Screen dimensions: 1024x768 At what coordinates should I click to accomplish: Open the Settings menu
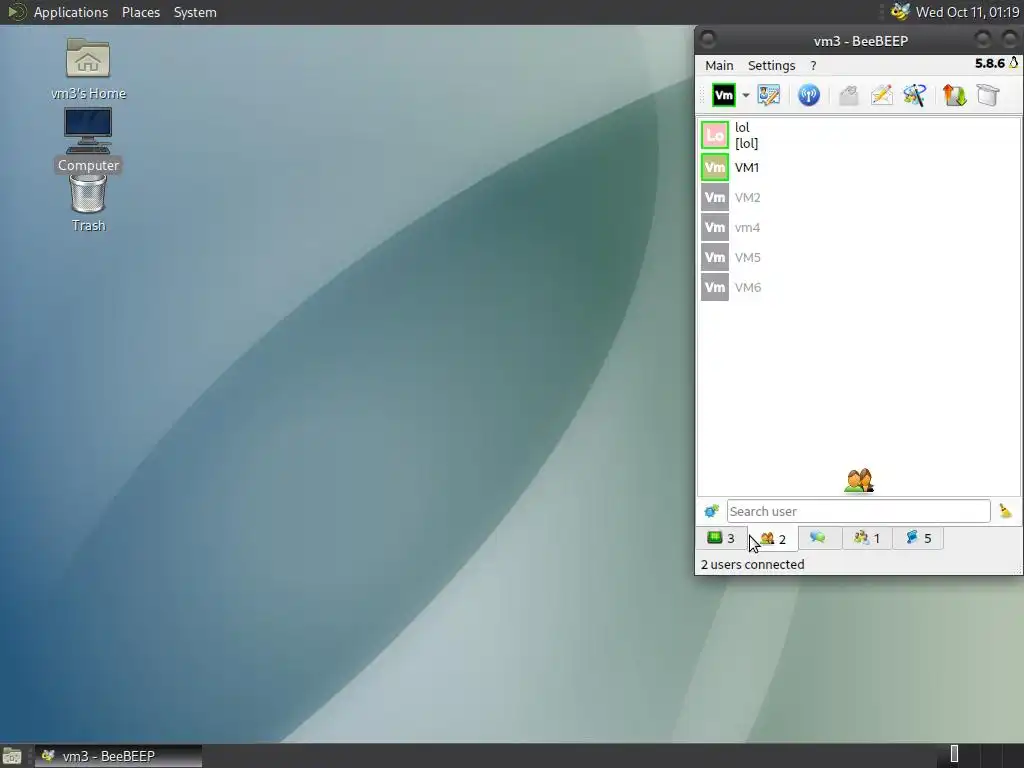click(x=771, y=65)
